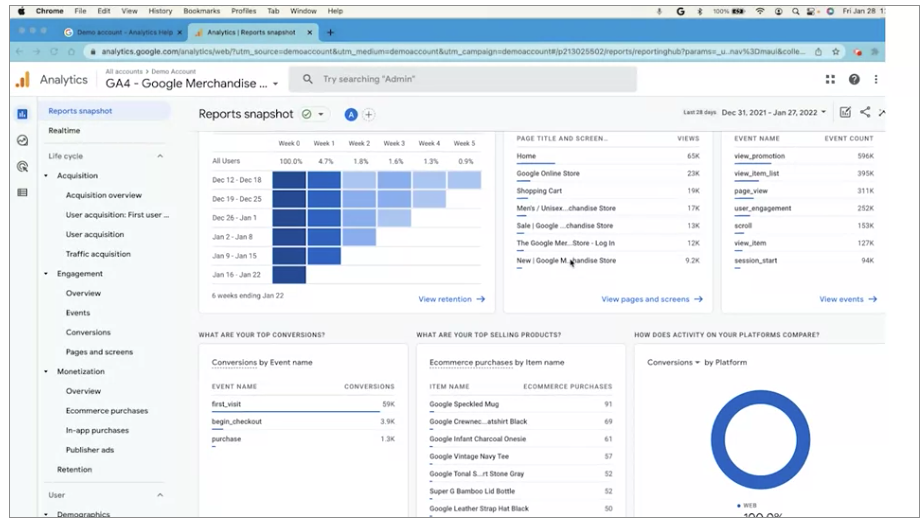Screen dimensions: 924x524
Task: Click the green report status check icon
Action: [x=306, y=114]
